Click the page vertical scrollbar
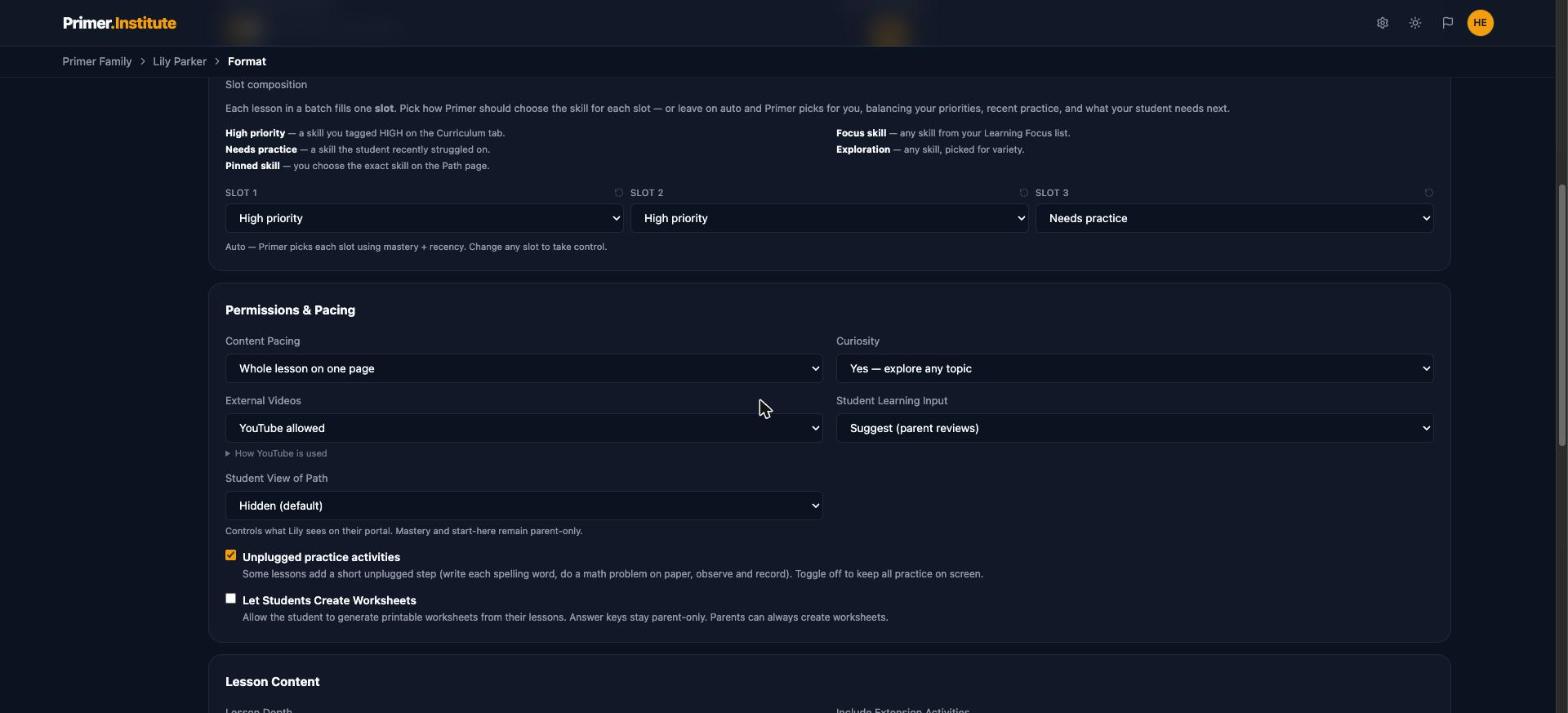 [1562, 315]
